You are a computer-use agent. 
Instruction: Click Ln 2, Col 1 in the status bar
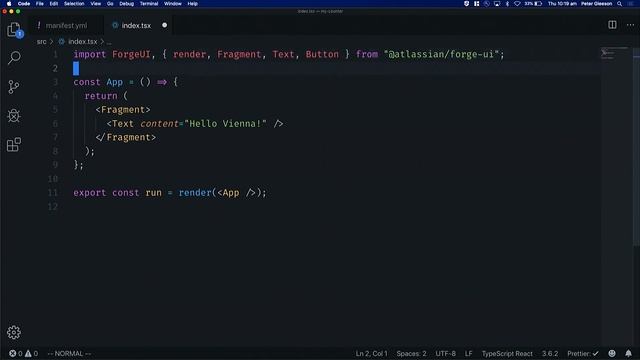coord(371,353)
